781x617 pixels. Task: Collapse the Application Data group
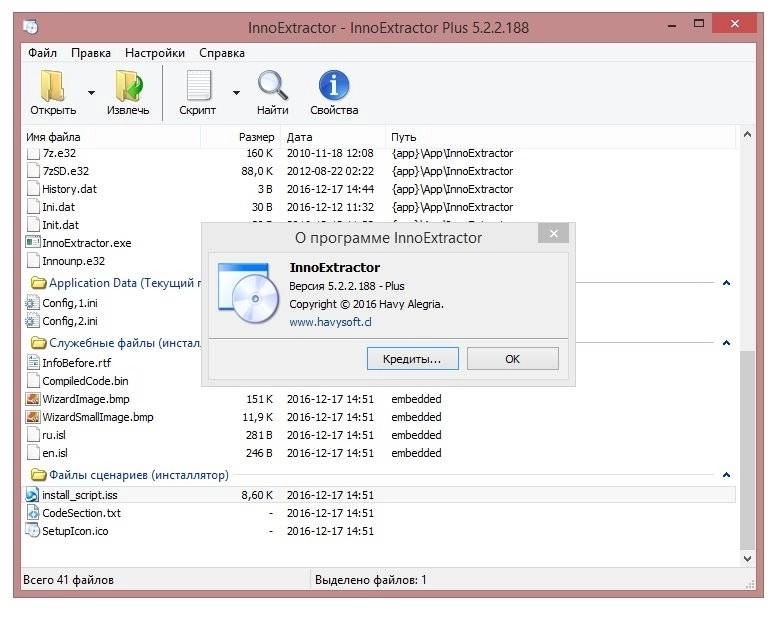tap(726, 283)
